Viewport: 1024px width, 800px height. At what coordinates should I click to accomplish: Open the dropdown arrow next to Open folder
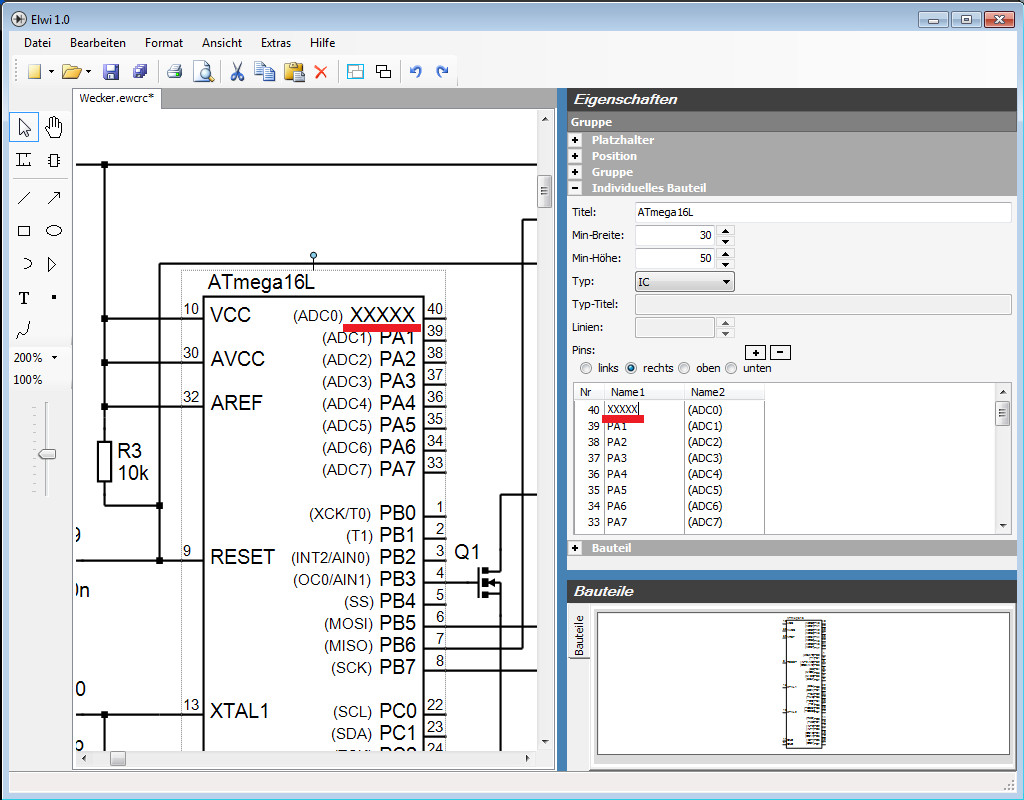88,72
